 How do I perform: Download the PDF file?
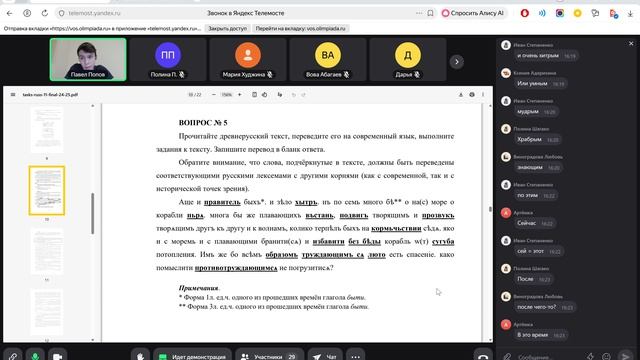[461, 95]
